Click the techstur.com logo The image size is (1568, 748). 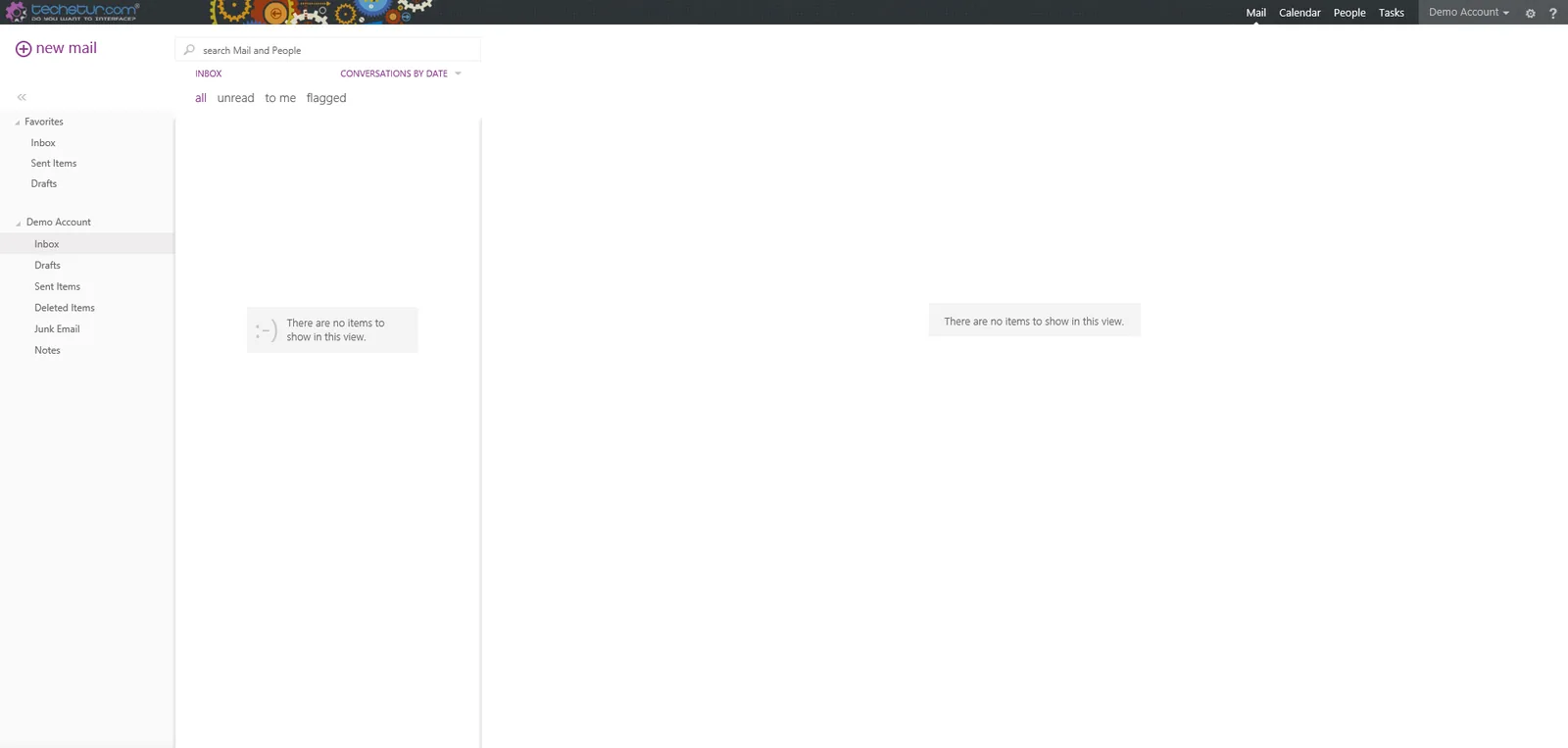point(73,12)
